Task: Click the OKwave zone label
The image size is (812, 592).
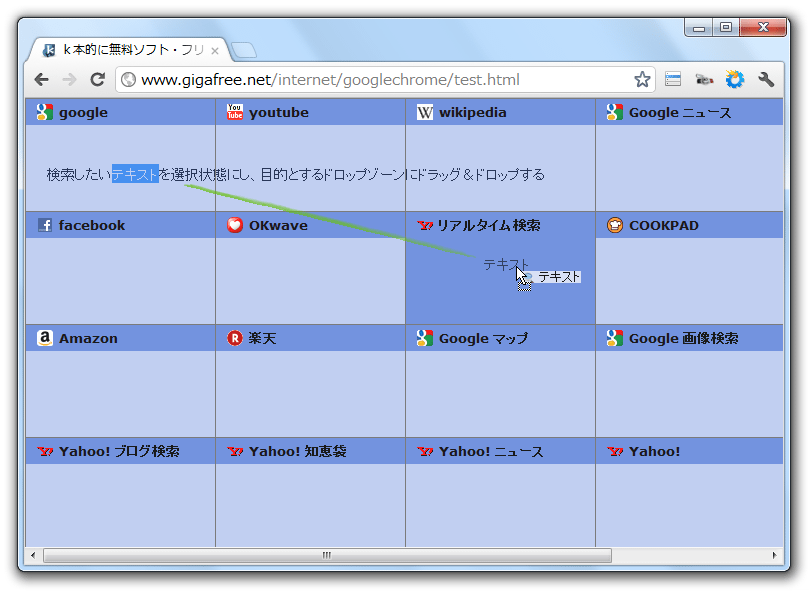Action: [278, 225]
